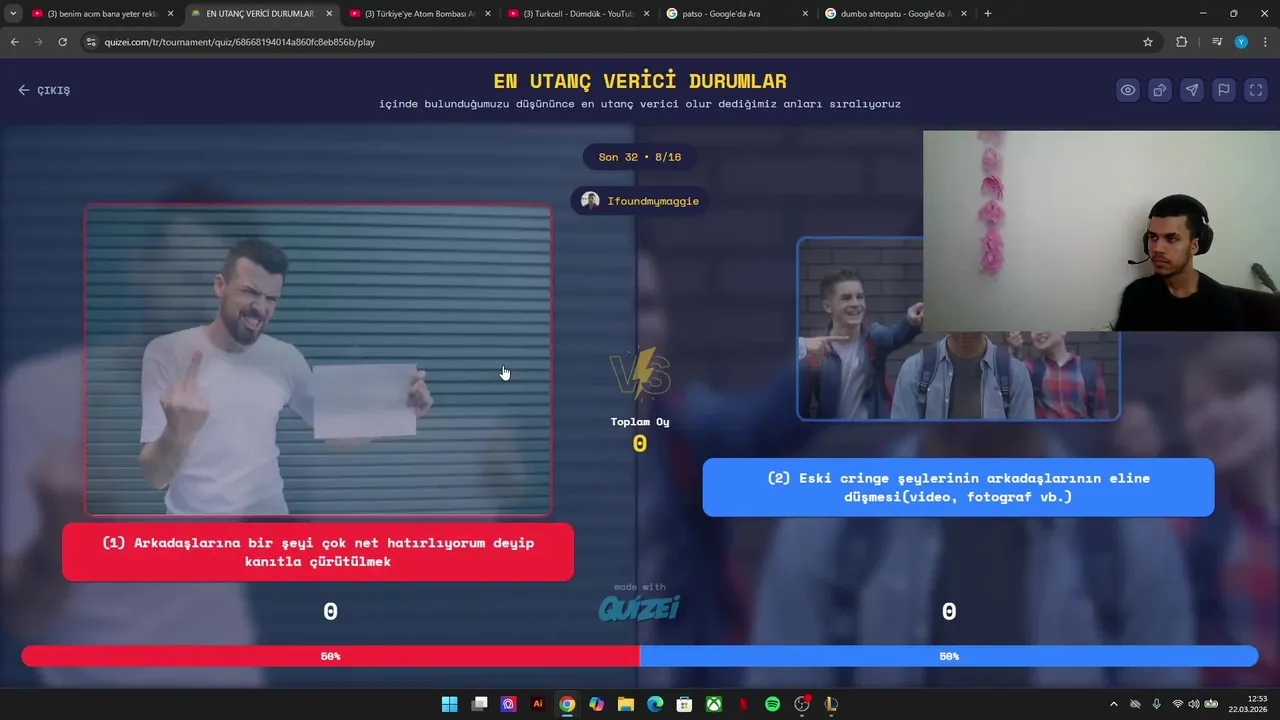1280x720 pixels.
Task: Open Netflix from the taskbar
Action: (743, 704)
